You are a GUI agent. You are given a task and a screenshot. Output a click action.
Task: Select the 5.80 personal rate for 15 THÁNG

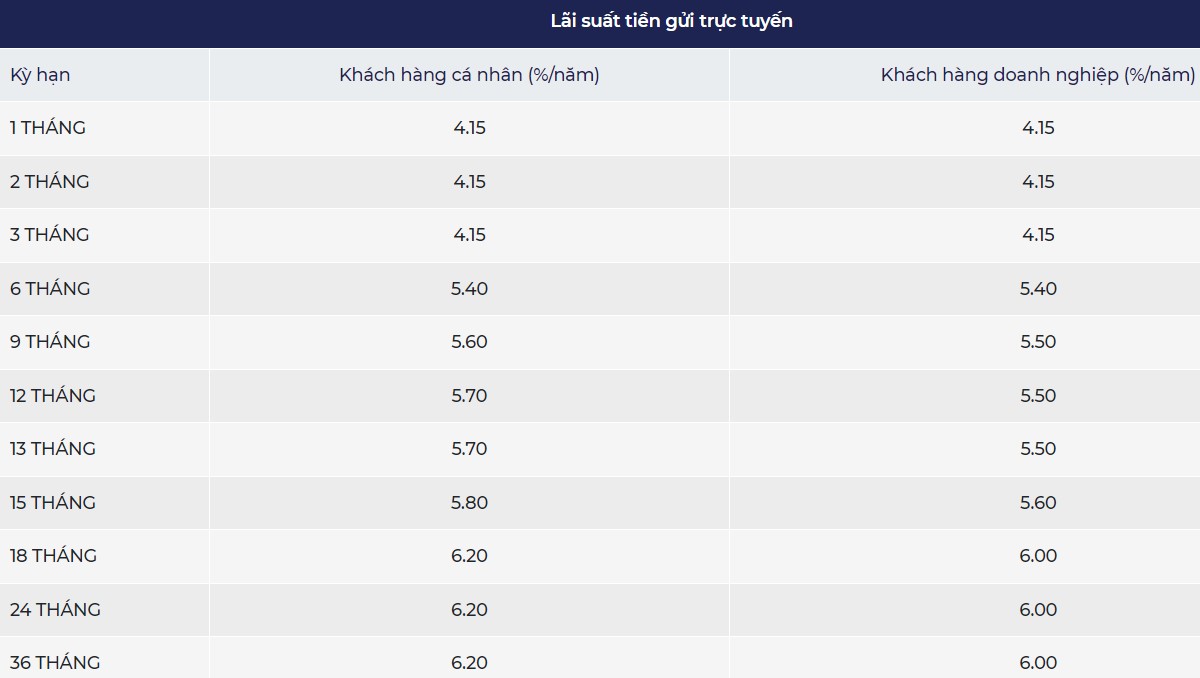(469, 503)
